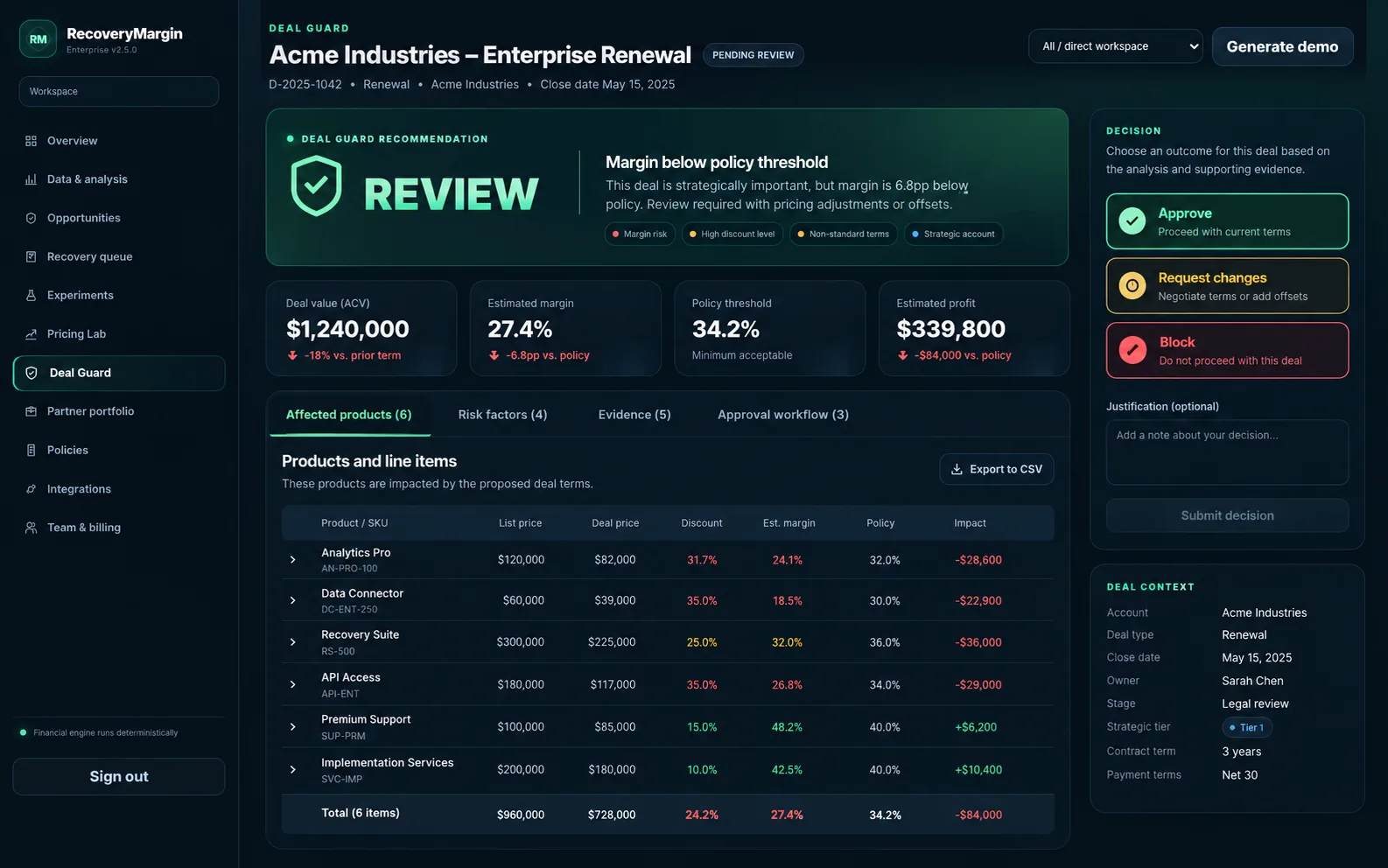The width and height of the screenshot is (1388, 868).
Task: Click the Sign out button
Action: click(119, 776)
